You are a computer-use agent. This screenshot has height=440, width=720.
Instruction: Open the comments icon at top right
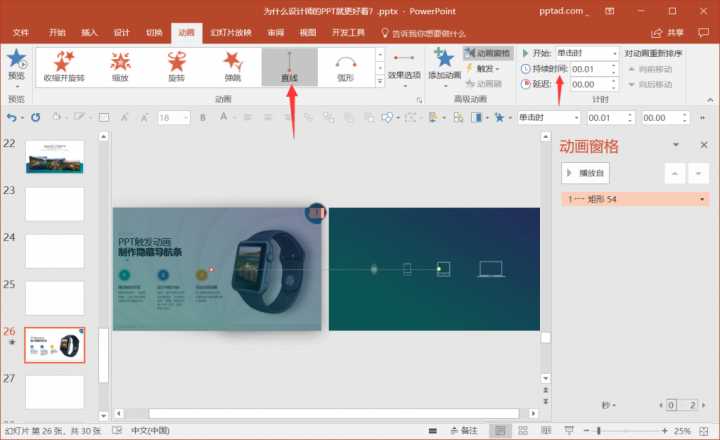pyautogui.click(x=703, y=33)
